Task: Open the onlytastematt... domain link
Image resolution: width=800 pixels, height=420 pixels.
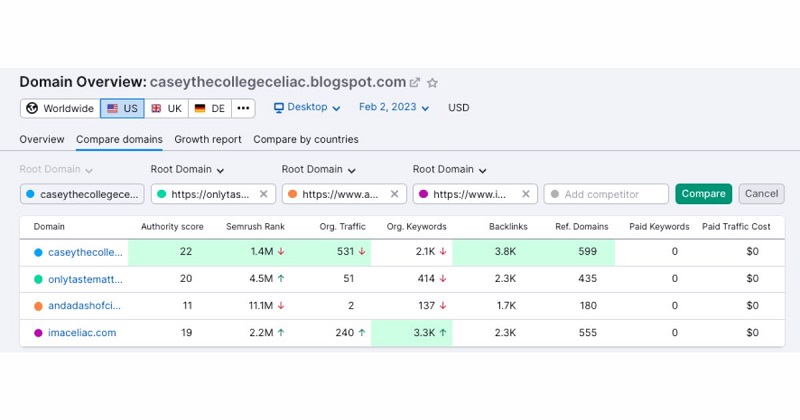Action: [x=85, y=279]
